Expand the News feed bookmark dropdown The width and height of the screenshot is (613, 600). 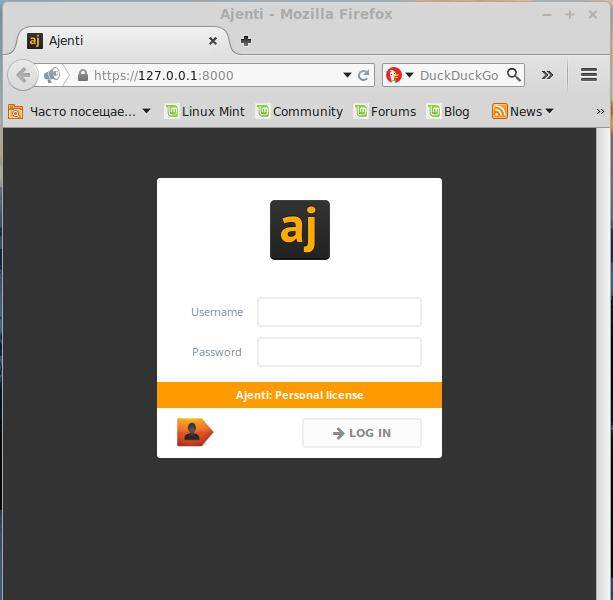pyautogui.click(x=549, y=111)
